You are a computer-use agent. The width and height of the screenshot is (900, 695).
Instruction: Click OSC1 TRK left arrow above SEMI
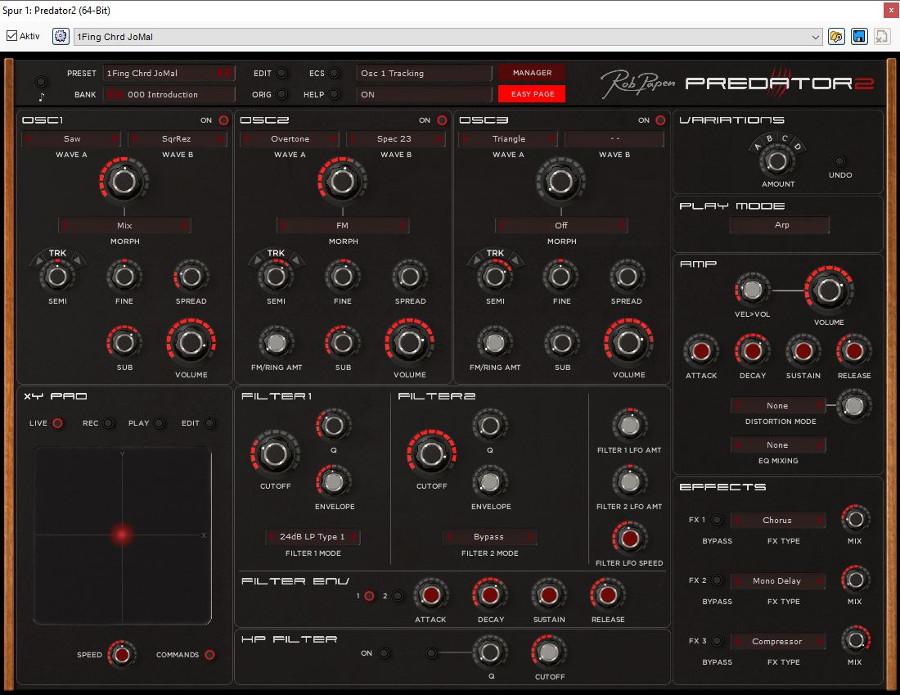pyautogui.click(x=38, y=261)
